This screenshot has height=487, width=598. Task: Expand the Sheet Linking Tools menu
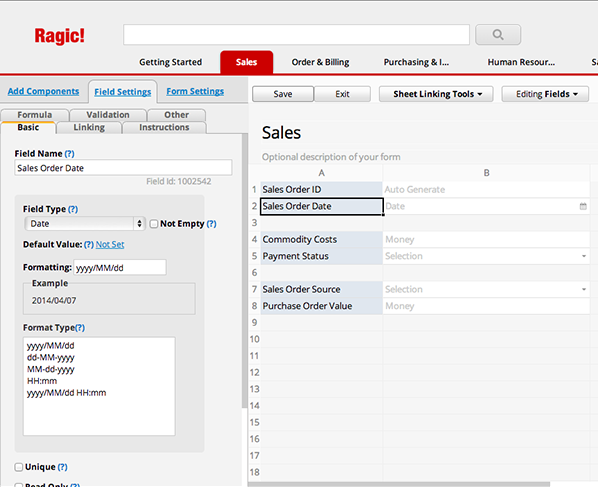coord(436,94)
